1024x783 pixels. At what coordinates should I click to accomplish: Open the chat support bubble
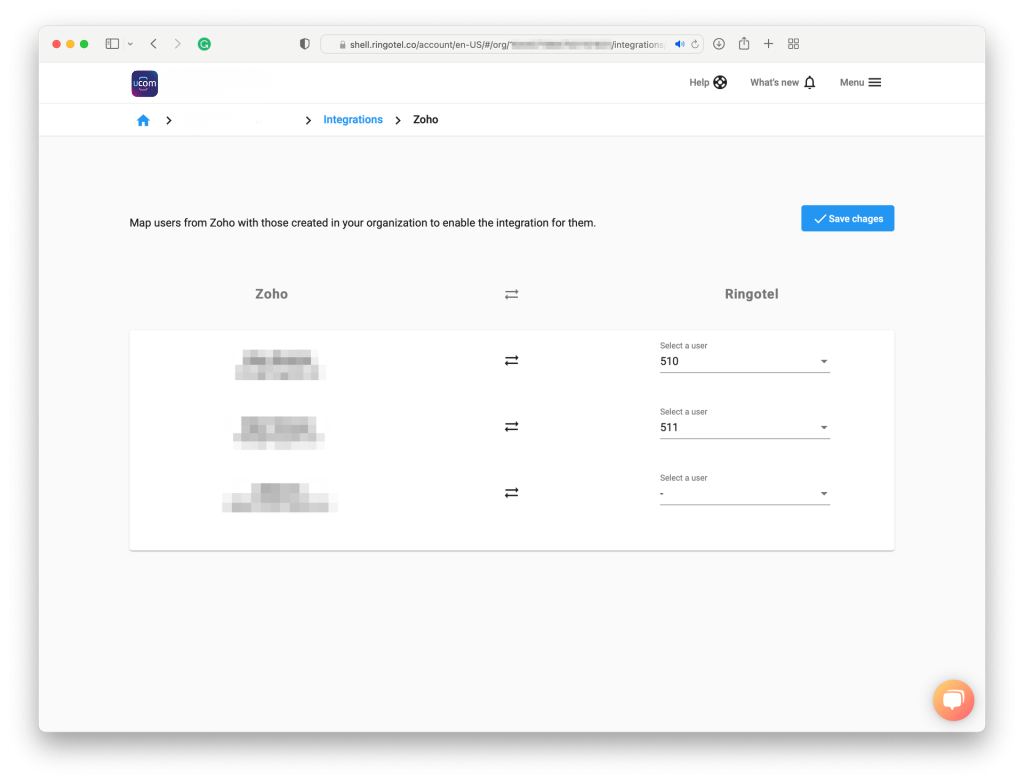coord(952,700)
